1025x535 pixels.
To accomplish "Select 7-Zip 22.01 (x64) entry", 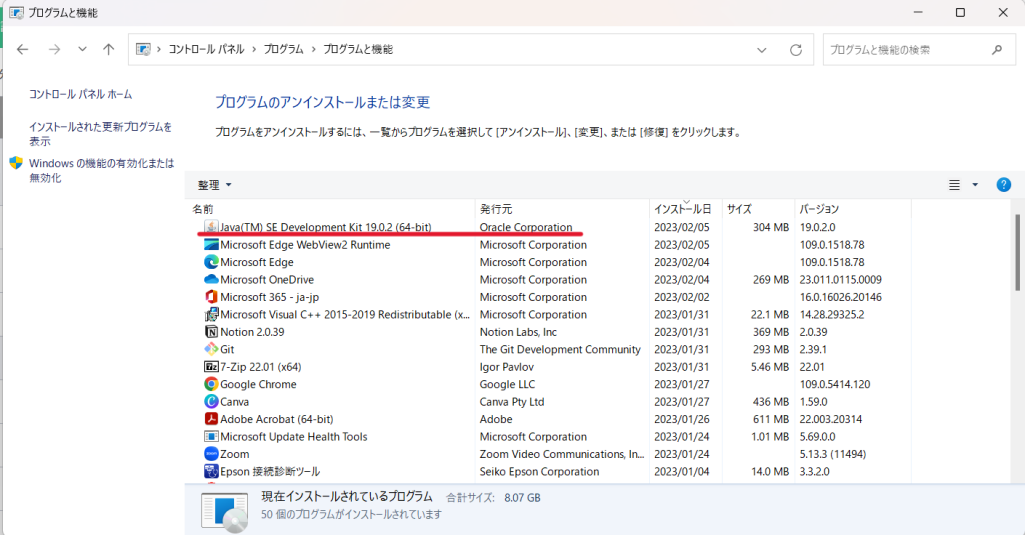I will [x=260, y=367].
